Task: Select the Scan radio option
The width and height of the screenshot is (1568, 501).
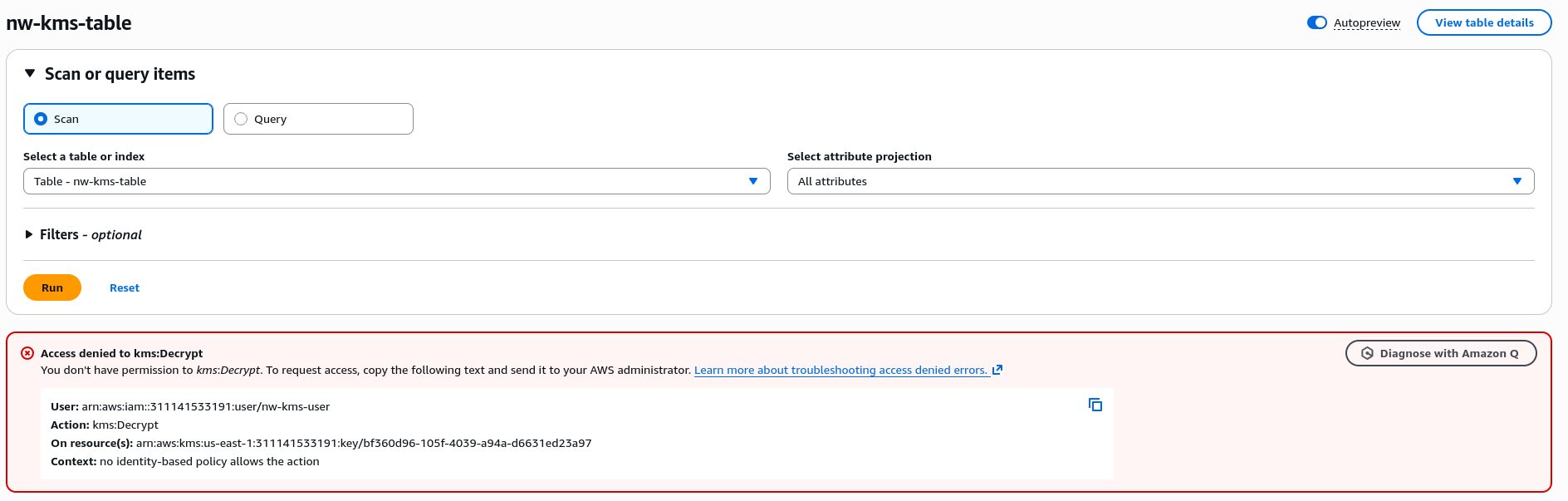Action: [x=41, y=119]
